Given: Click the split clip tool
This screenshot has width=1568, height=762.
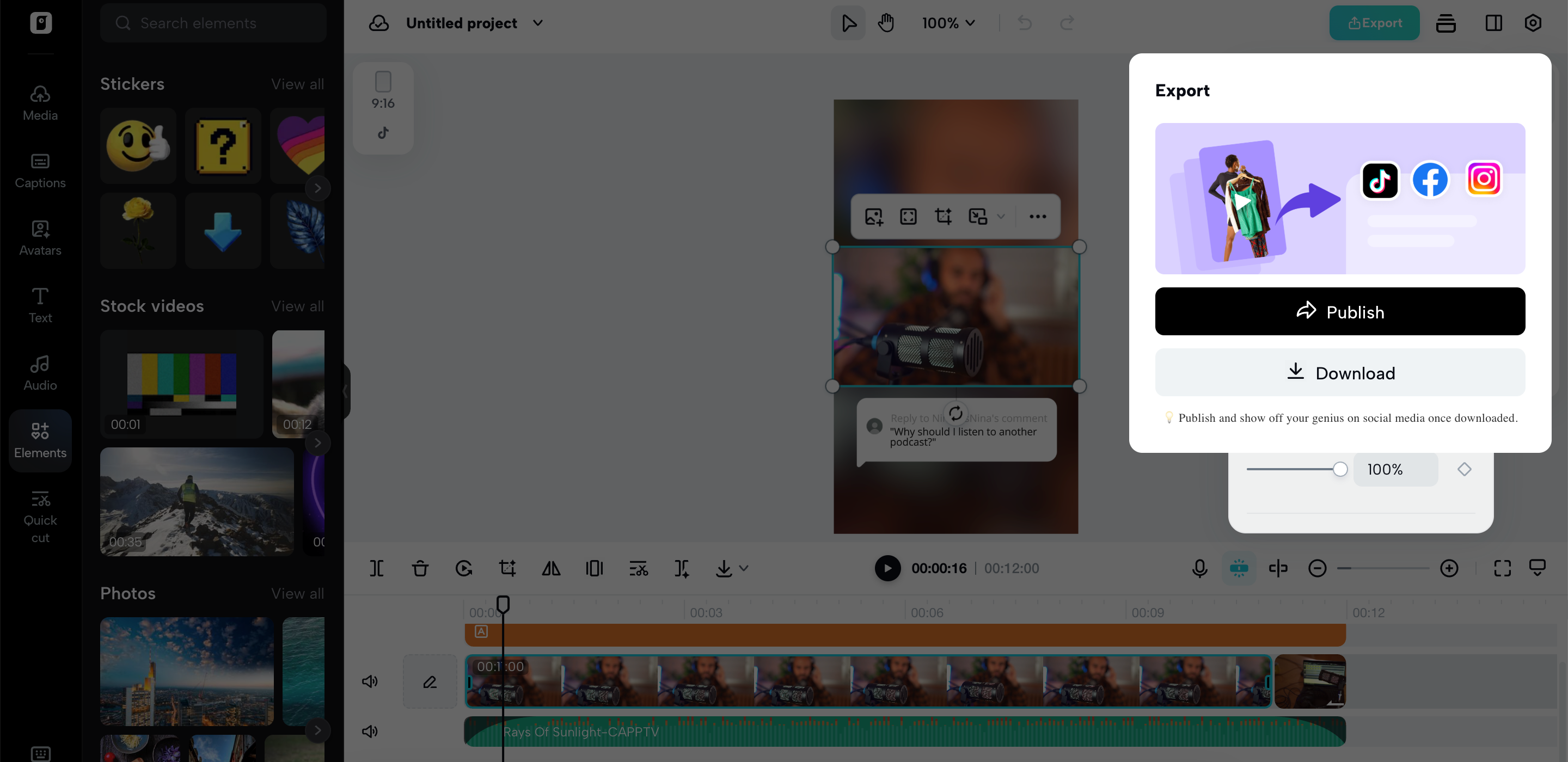Looking at the screenshot, I should tap(377, 568).
